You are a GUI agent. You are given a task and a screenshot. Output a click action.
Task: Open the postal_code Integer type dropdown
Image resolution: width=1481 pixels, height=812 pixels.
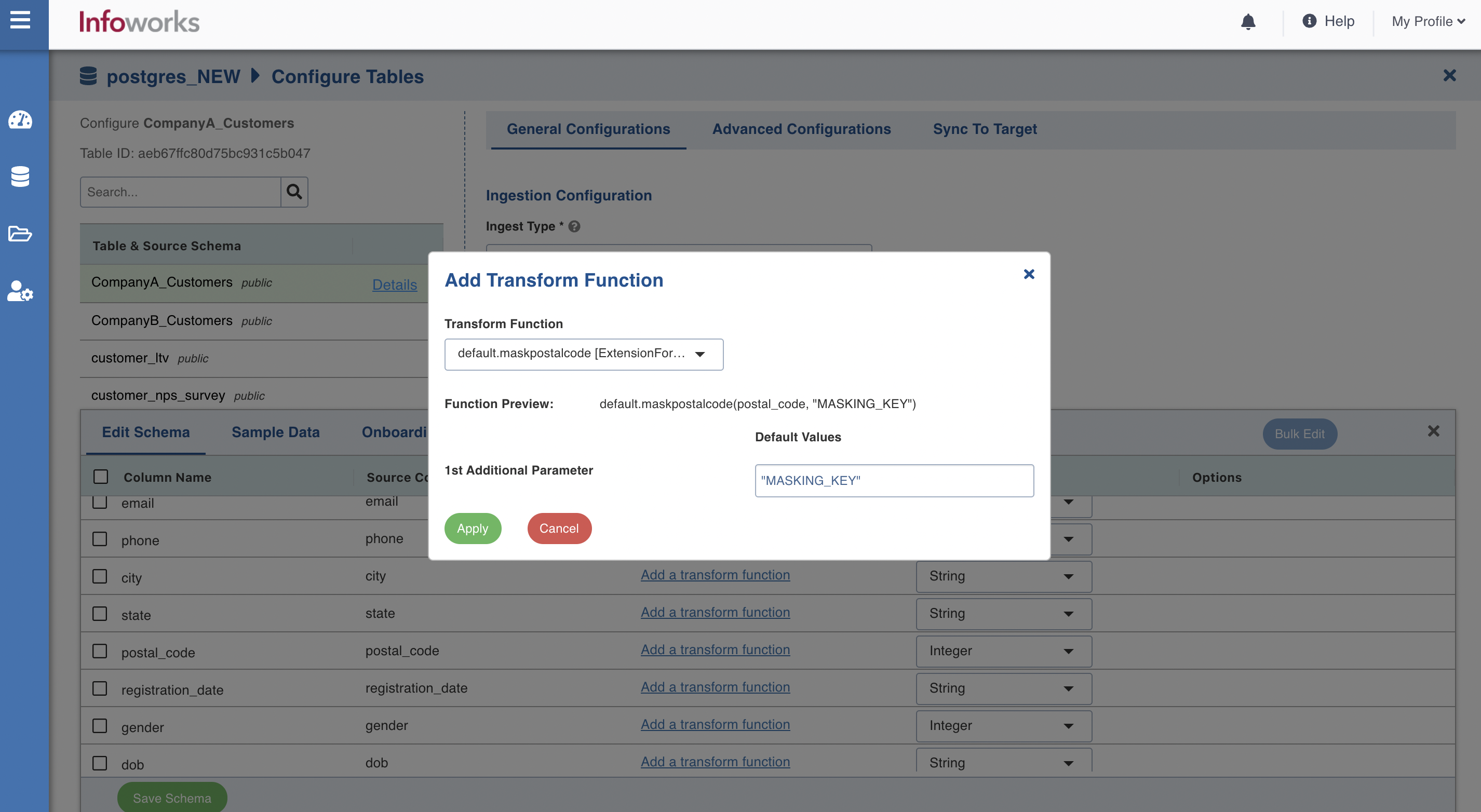(1004, 651)
